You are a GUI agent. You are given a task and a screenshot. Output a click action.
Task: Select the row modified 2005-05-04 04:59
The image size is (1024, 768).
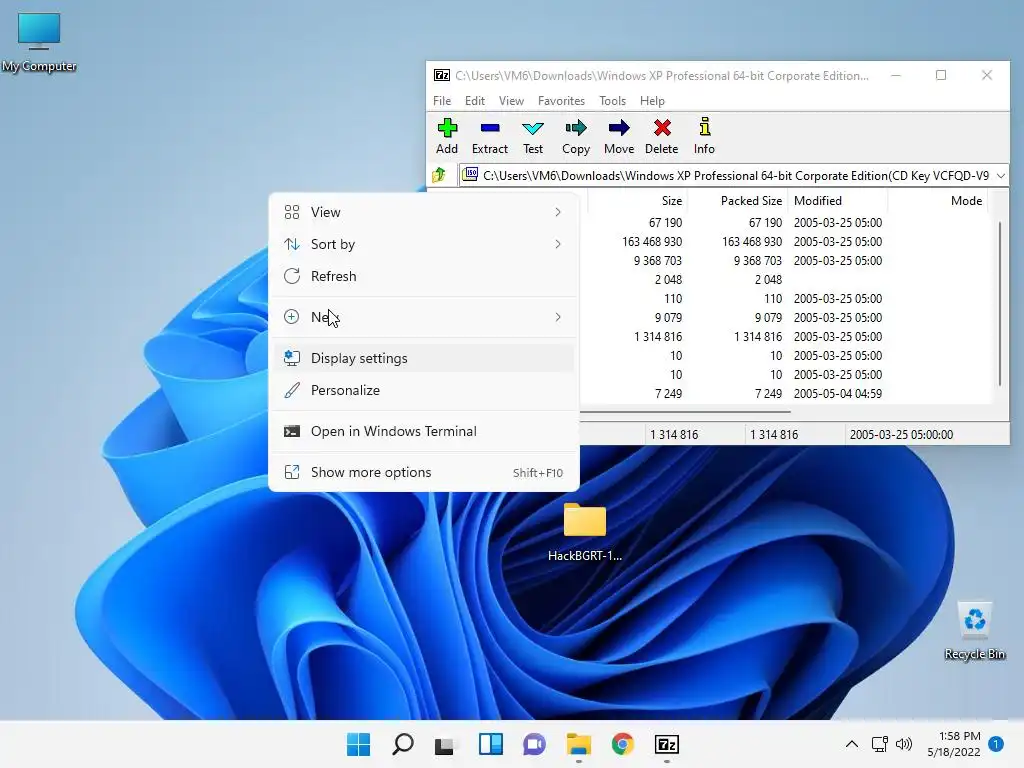point(784,394)
